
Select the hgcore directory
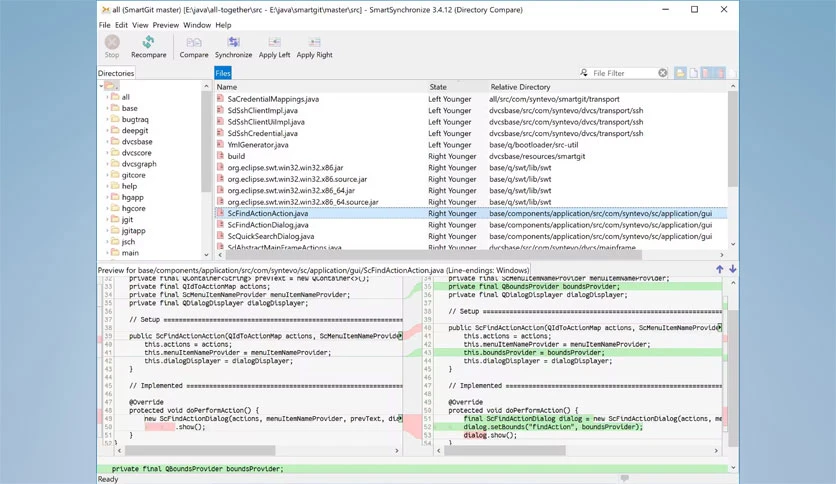click(133, 208)
